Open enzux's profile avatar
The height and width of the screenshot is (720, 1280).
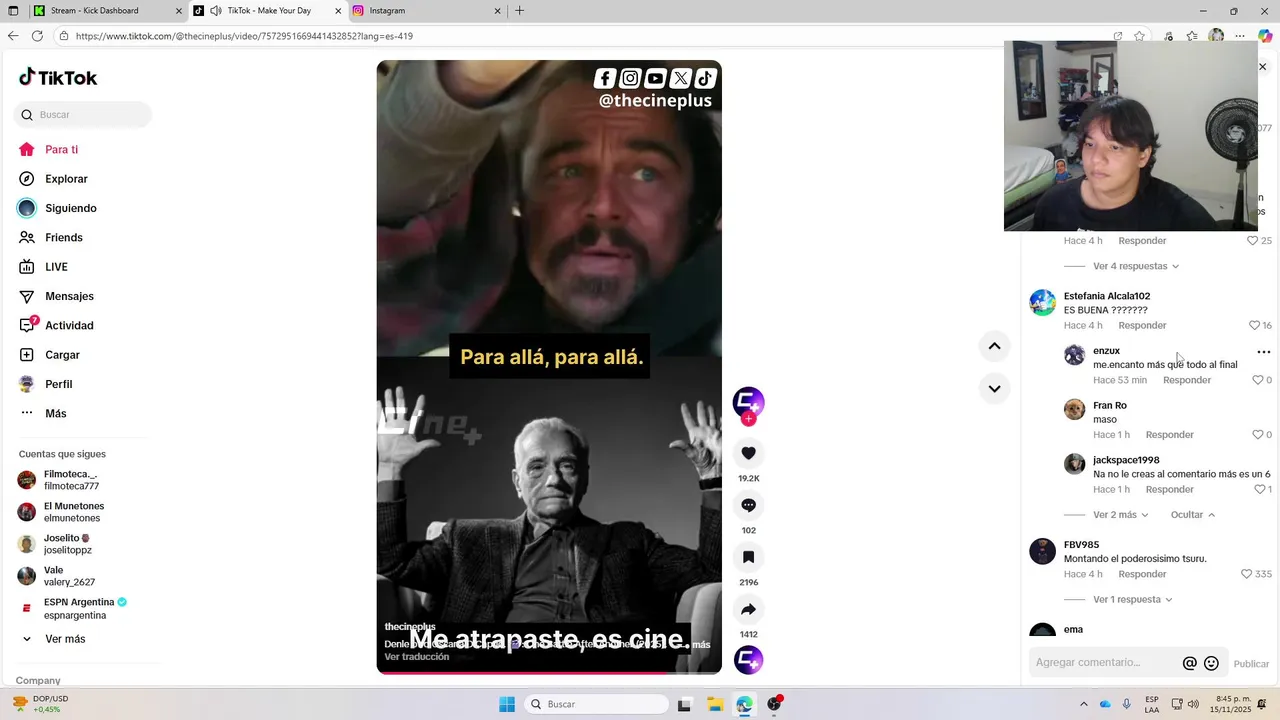click(1074, 355)
